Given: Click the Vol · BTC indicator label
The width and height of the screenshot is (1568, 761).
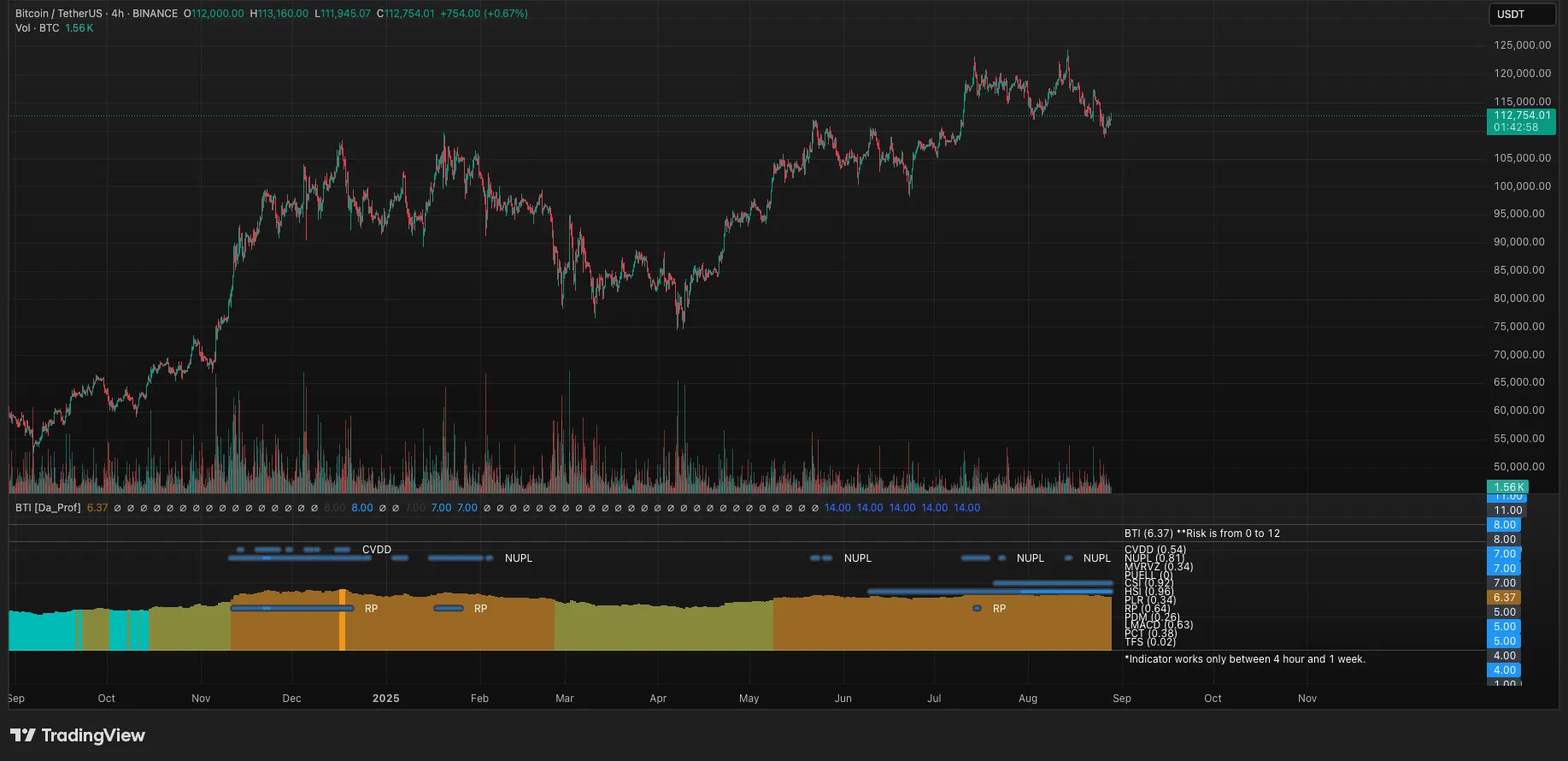Looking at the screenshot, I should (x=38, y=28).
